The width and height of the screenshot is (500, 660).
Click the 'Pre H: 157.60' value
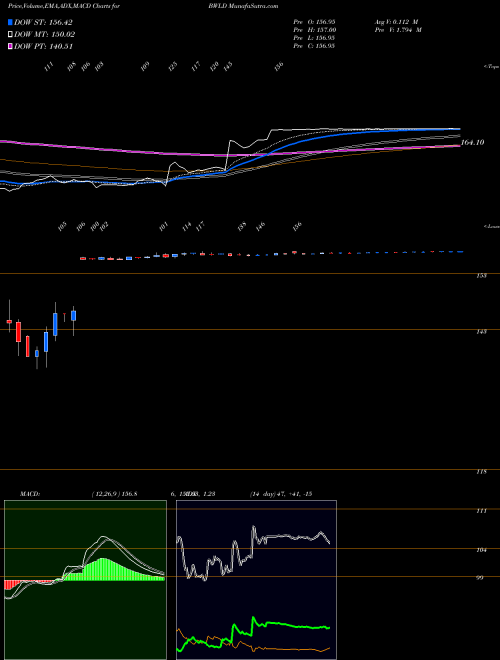coord(314,30)
